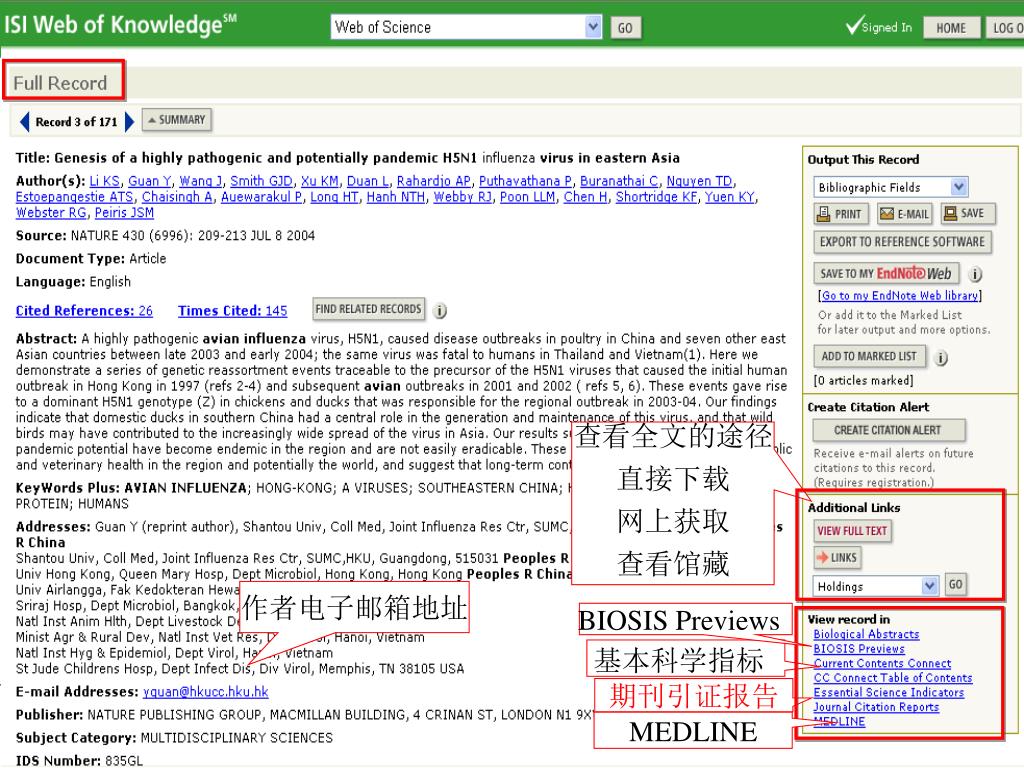The width and height of the screenshot is (1024, 768).
Task: Click the LOG OUT button
Action: [1006, 28]
